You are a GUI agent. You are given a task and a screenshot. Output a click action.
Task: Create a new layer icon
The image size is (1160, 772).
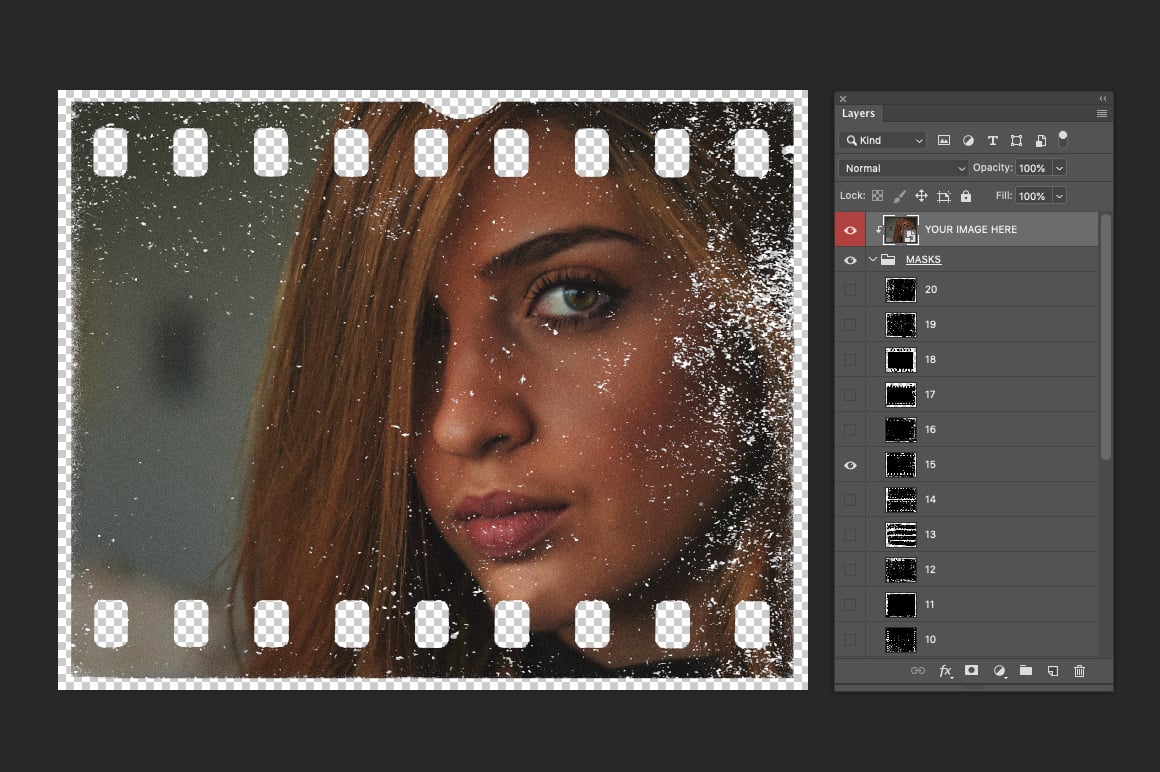[x=1053, y=671]
